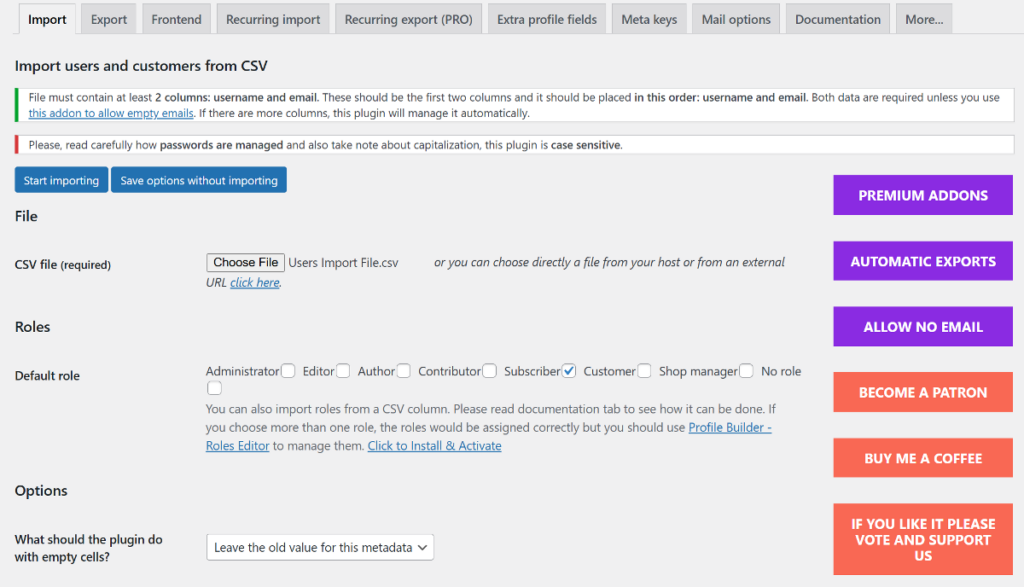Switch to the Frontend tab
This screenshot has width=1024, height=587.
point(176,18)
